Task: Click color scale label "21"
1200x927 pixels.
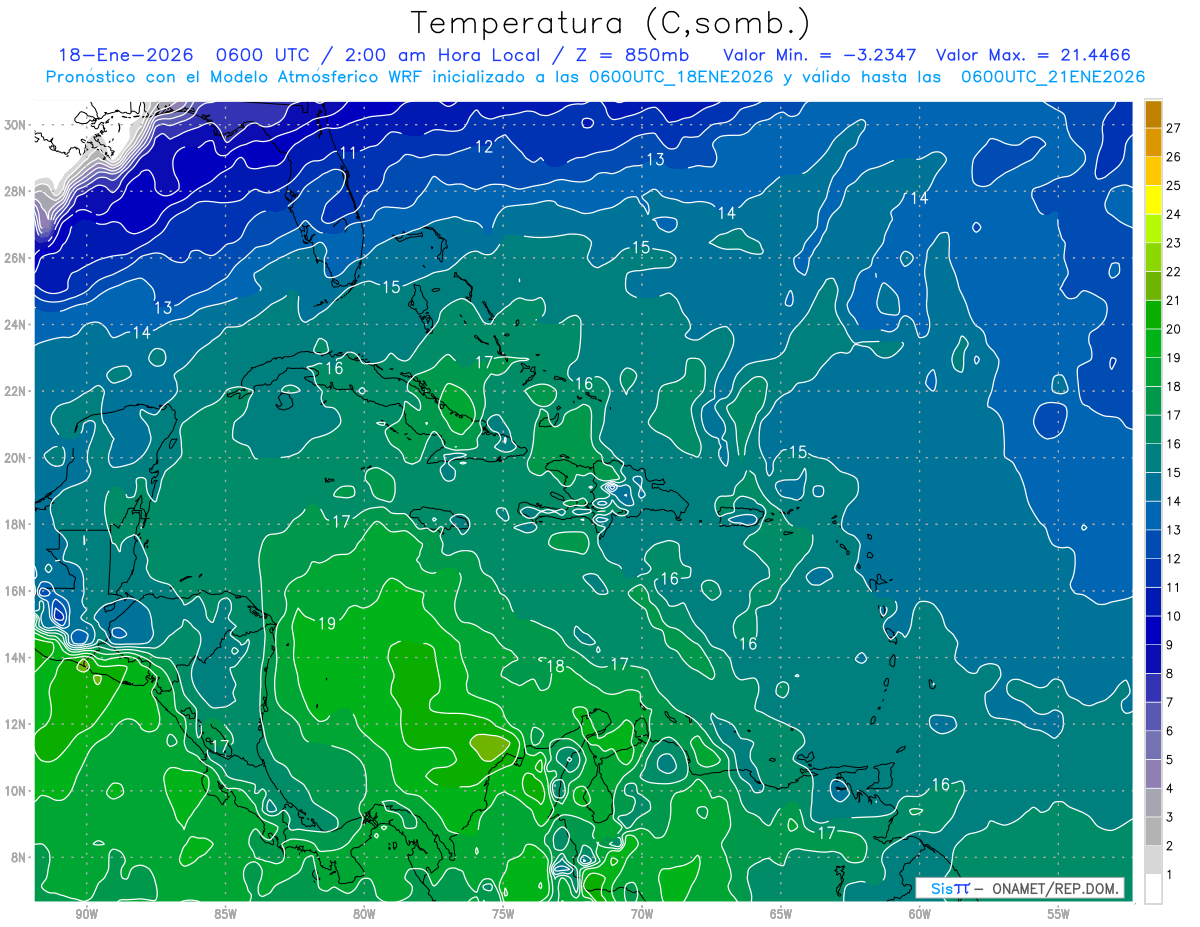Action: pyautogui.click(x=1174, y=300)
